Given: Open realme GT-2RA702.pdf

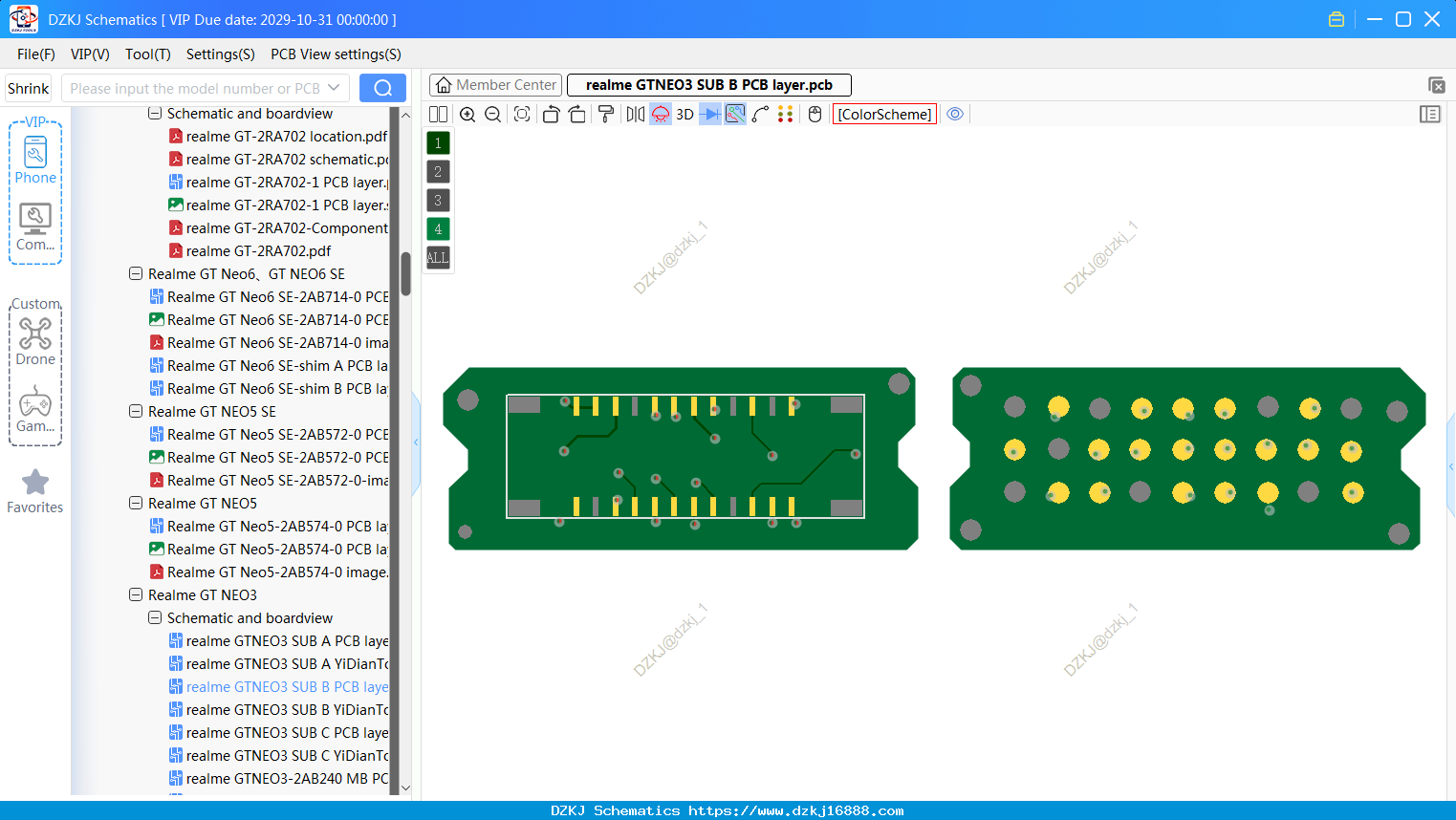Looking at the screenshot, I should 250,250.
